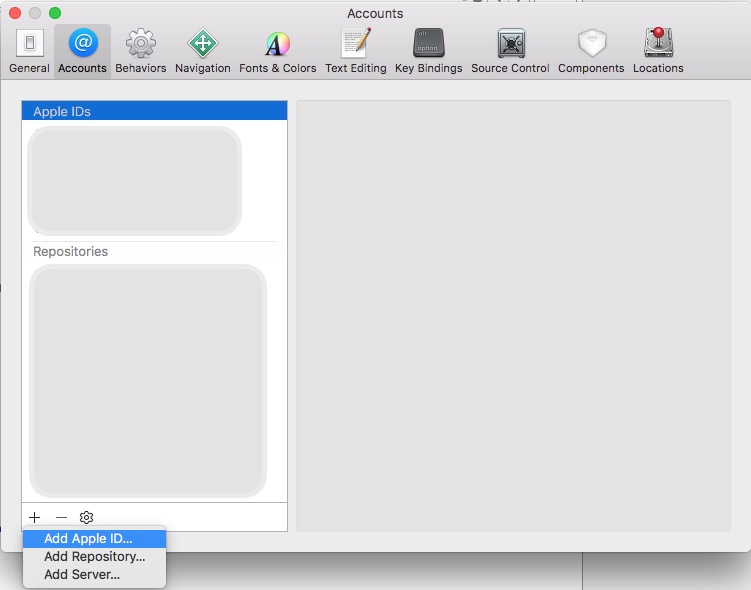This screenshot has height=590, width=751.
Task: Select the Apple IDs header row
Action: pos(154,111)
